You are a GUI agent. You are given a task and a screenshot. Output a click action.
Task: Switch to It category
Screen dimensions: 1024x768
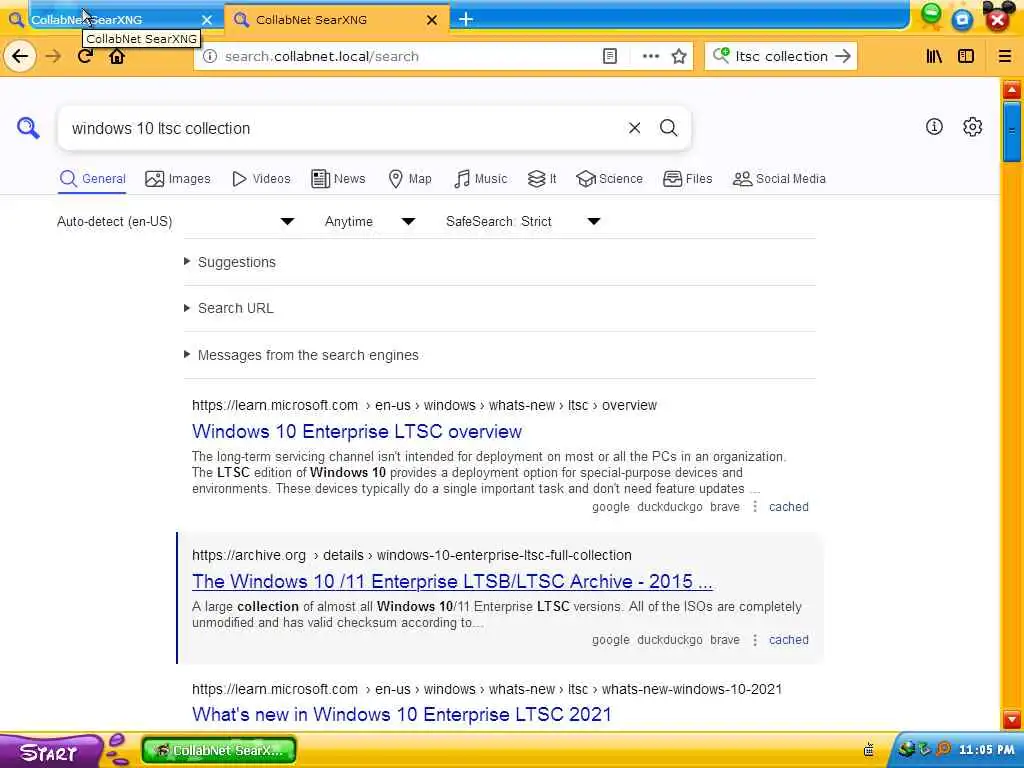tap(542, 179)
